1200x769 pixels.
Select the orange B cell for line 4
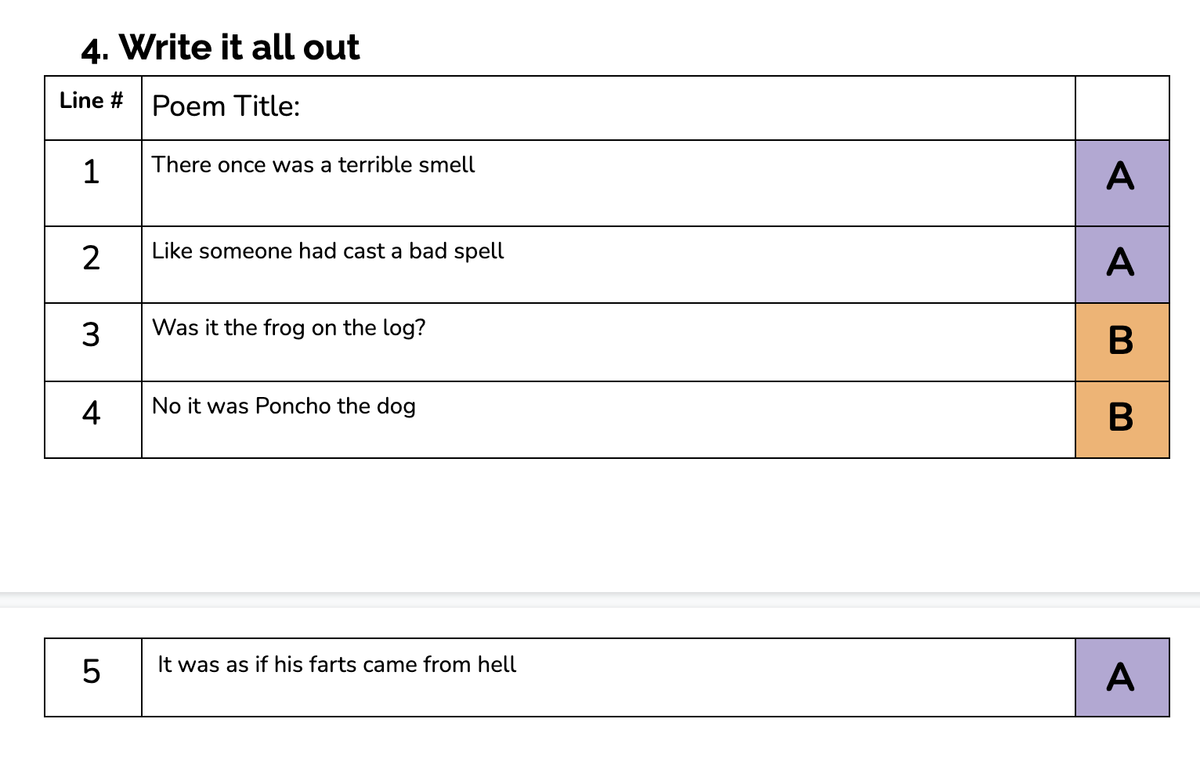point(1122,419)
